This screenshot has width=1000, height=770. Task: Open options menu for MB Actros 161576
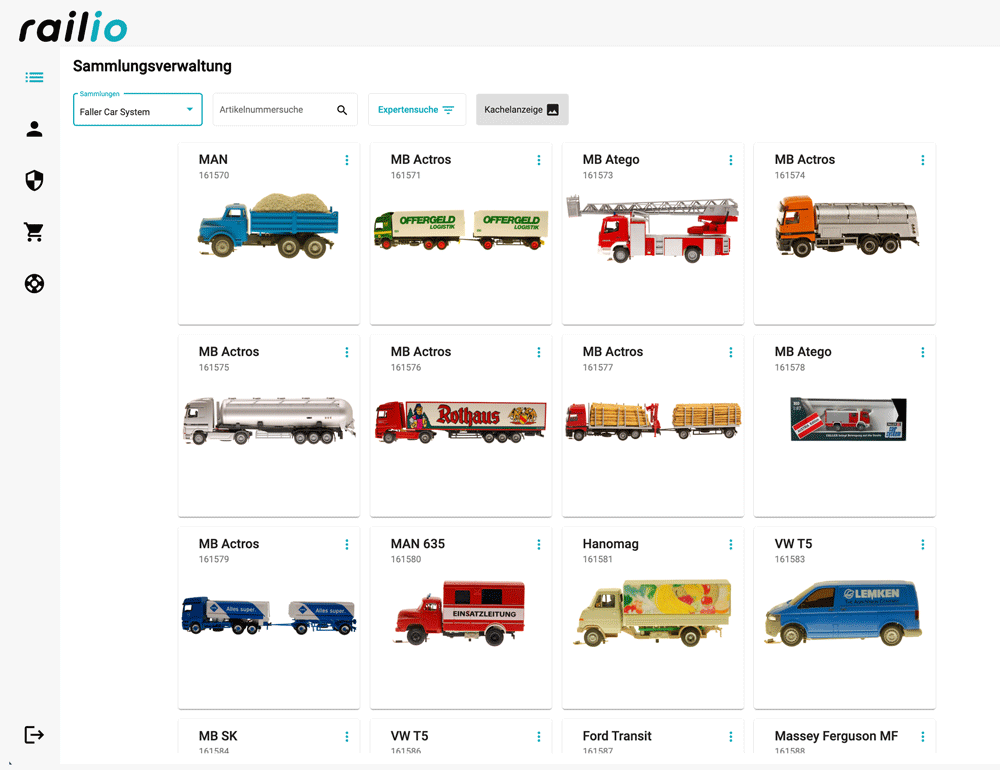point(539,352)
